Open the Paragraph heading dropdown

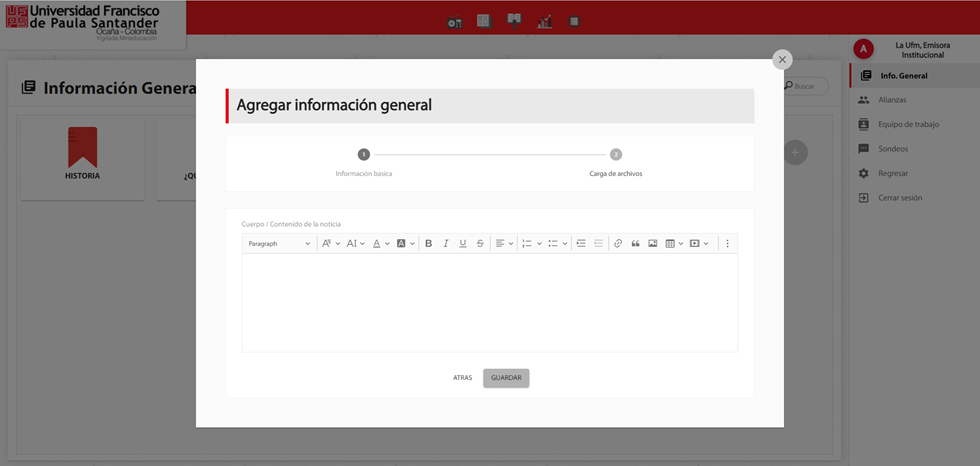[279, 243]
